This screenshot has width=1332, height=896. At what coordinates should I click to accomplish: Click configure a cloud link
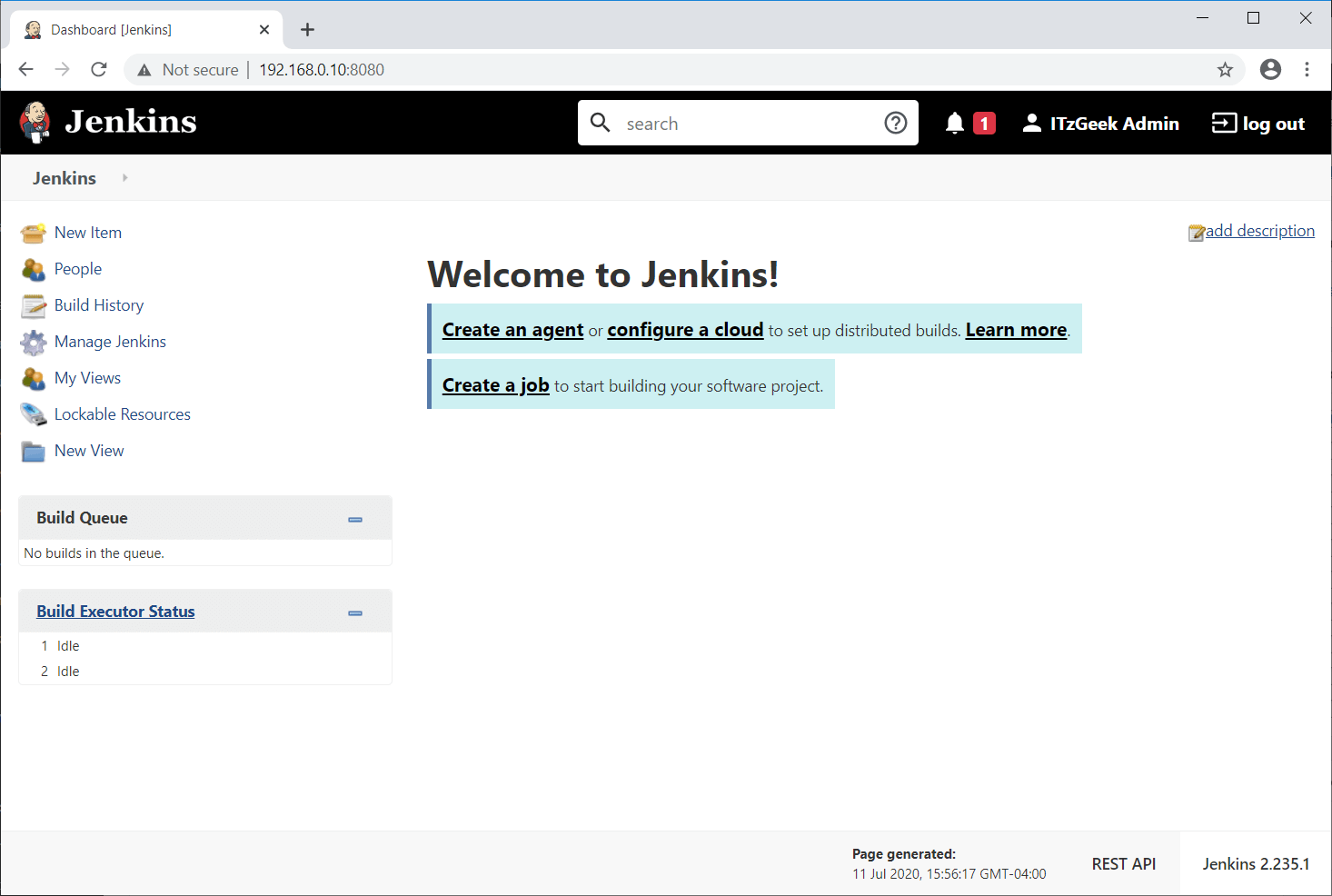pyautogui.click(x=685, y=330)
